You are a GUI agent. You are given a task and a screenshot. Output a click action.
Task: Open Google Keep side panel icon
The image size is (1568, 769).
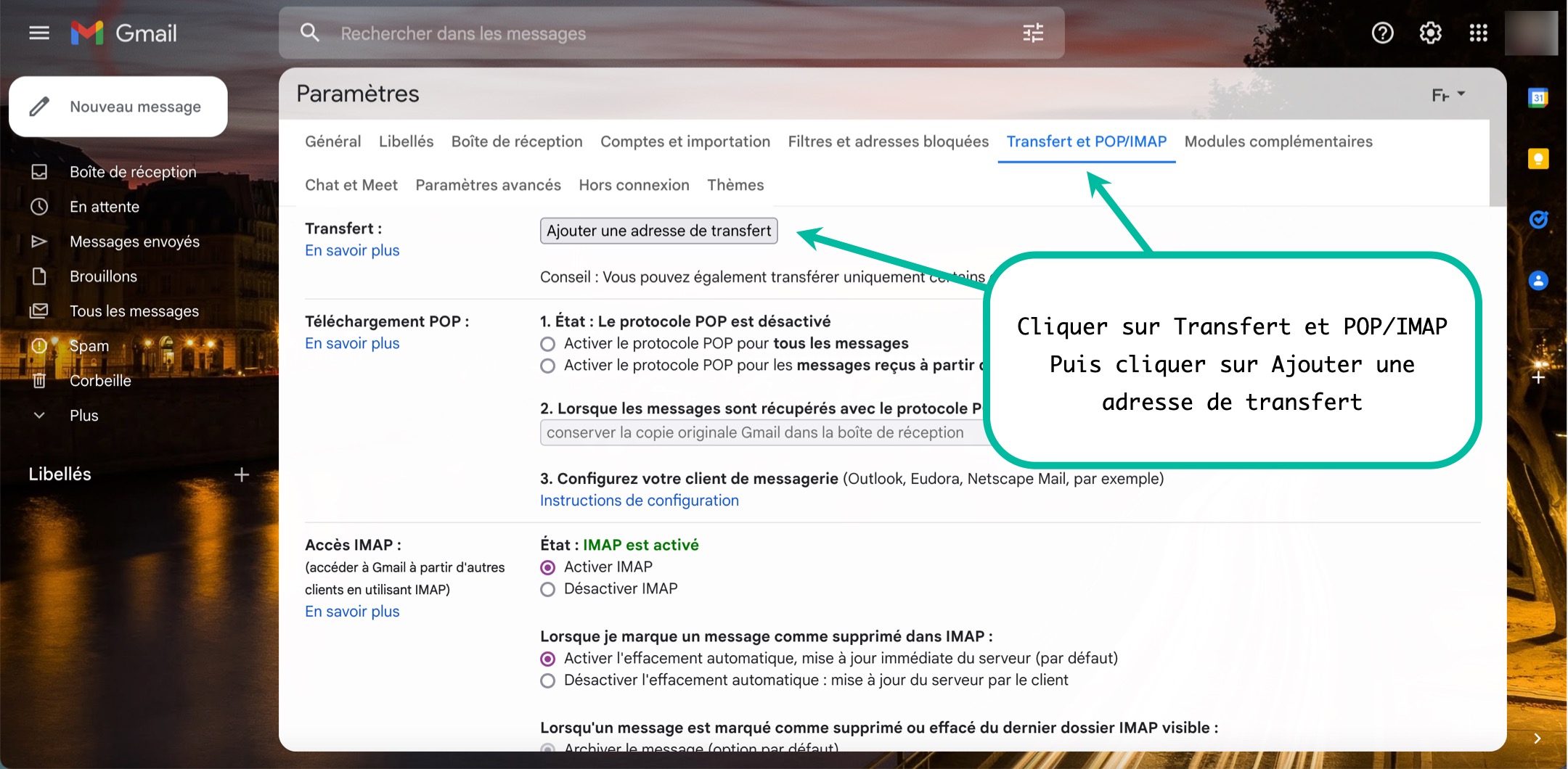pos(1538,159)
